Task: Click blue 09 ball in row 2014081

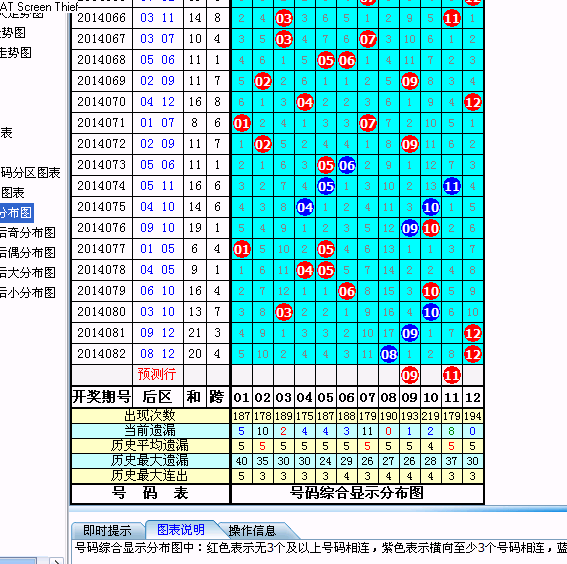Action: point(410,333)
